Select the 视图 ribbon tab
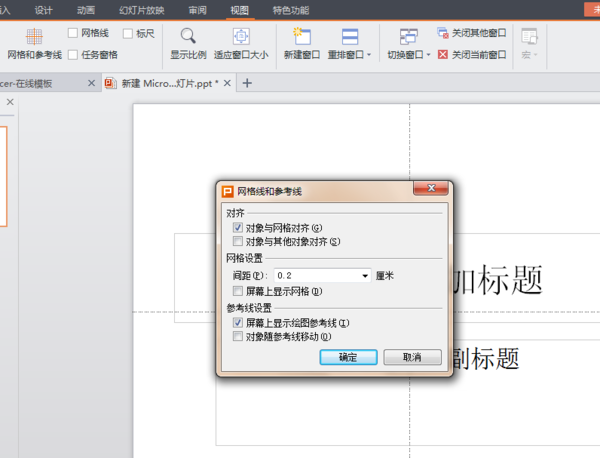 240,10
